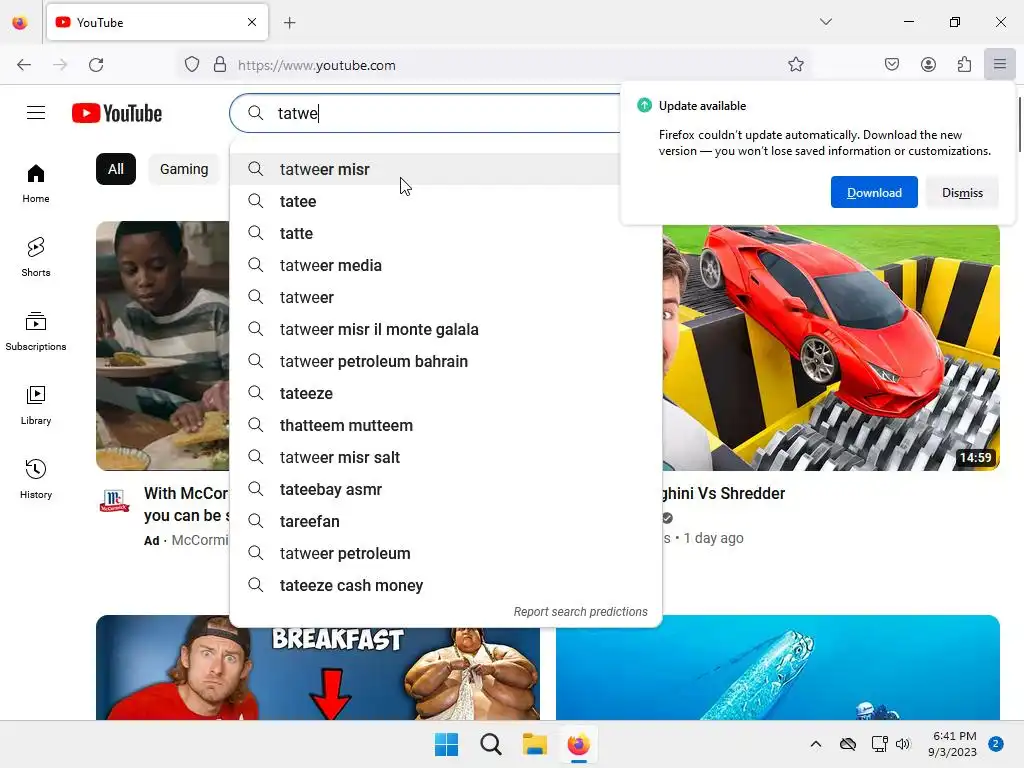Choose suggestion 'tatweer media'

coord(445,265)
